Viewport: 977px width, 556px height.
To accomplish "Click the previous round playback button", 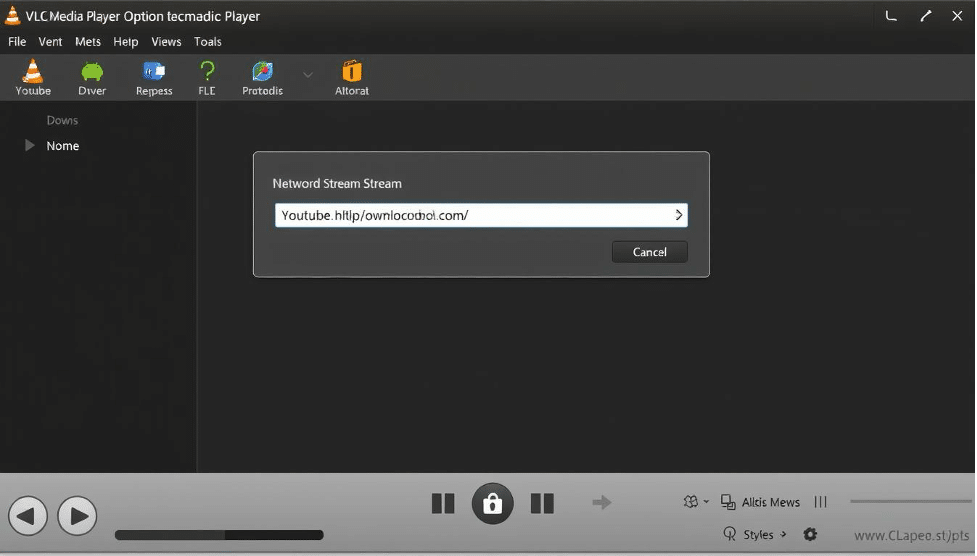I will click(x=28, y=515).
